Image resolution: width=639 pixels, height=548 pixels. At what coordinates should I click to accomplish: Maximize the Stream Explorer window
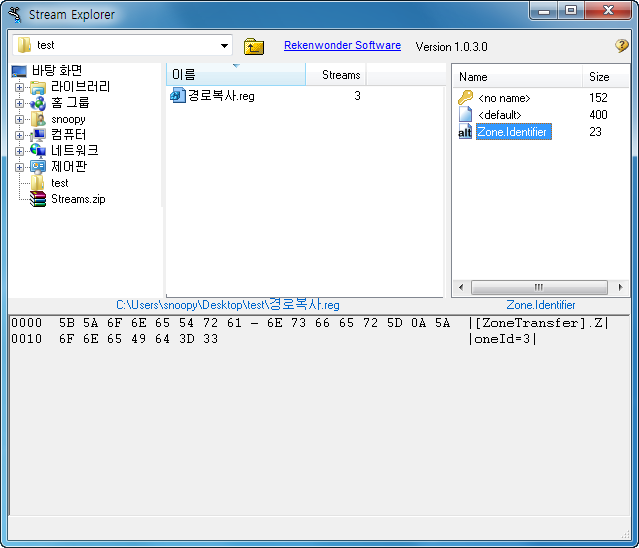(571, 11)
